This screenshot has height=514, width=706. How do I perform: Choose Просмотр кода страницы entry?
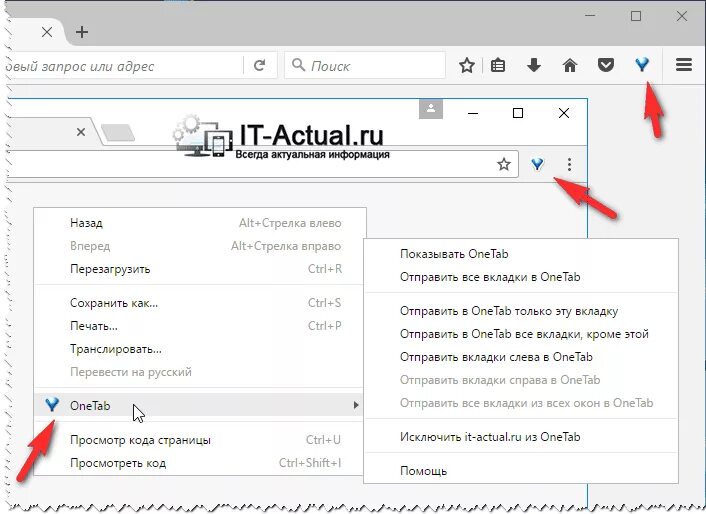tap(200, 440)
